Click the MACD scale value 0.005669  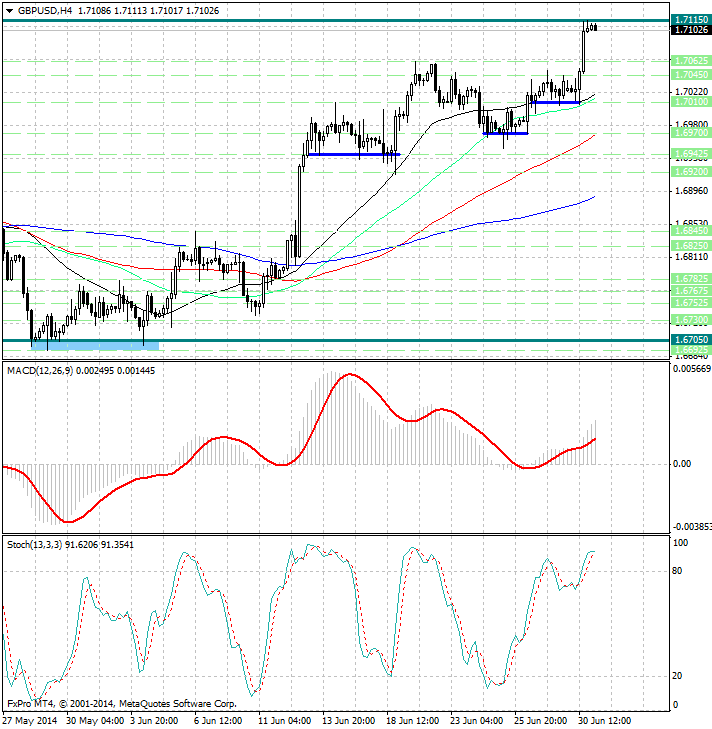click(x=692, y=369)
